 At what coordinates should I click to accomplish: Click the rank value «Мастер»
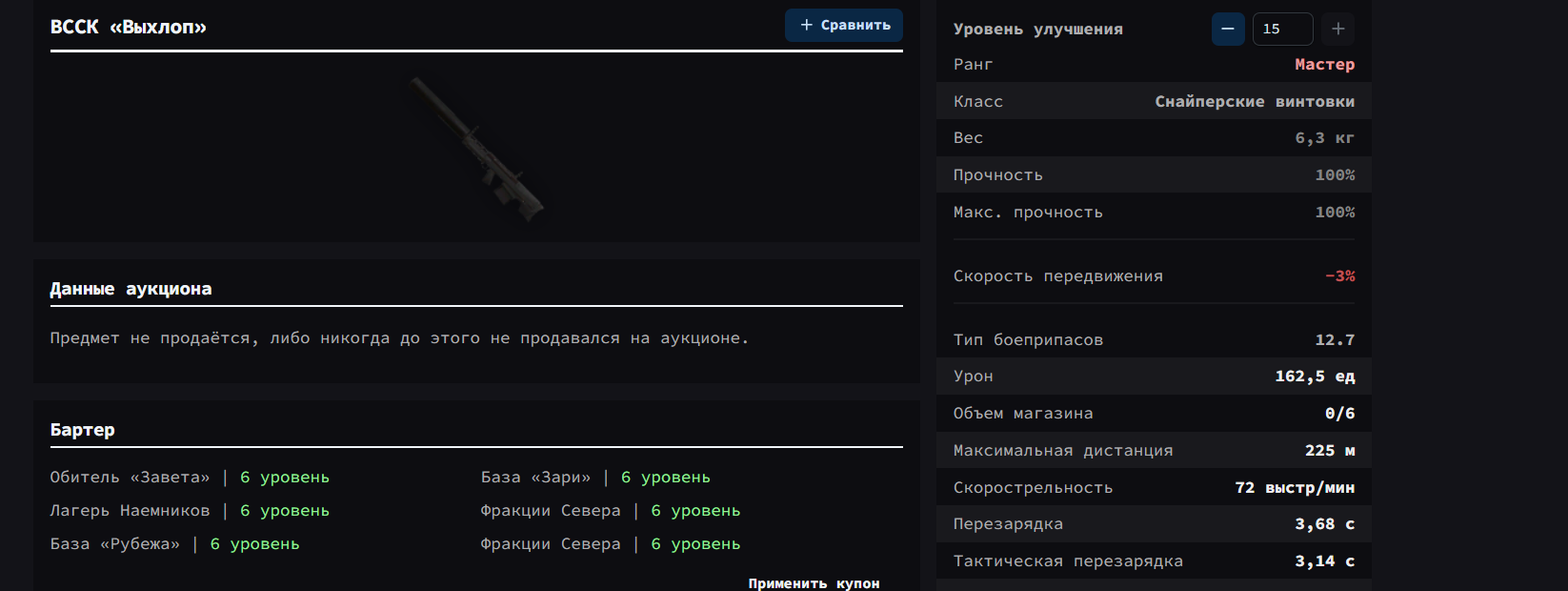[x=1324, y=65]
